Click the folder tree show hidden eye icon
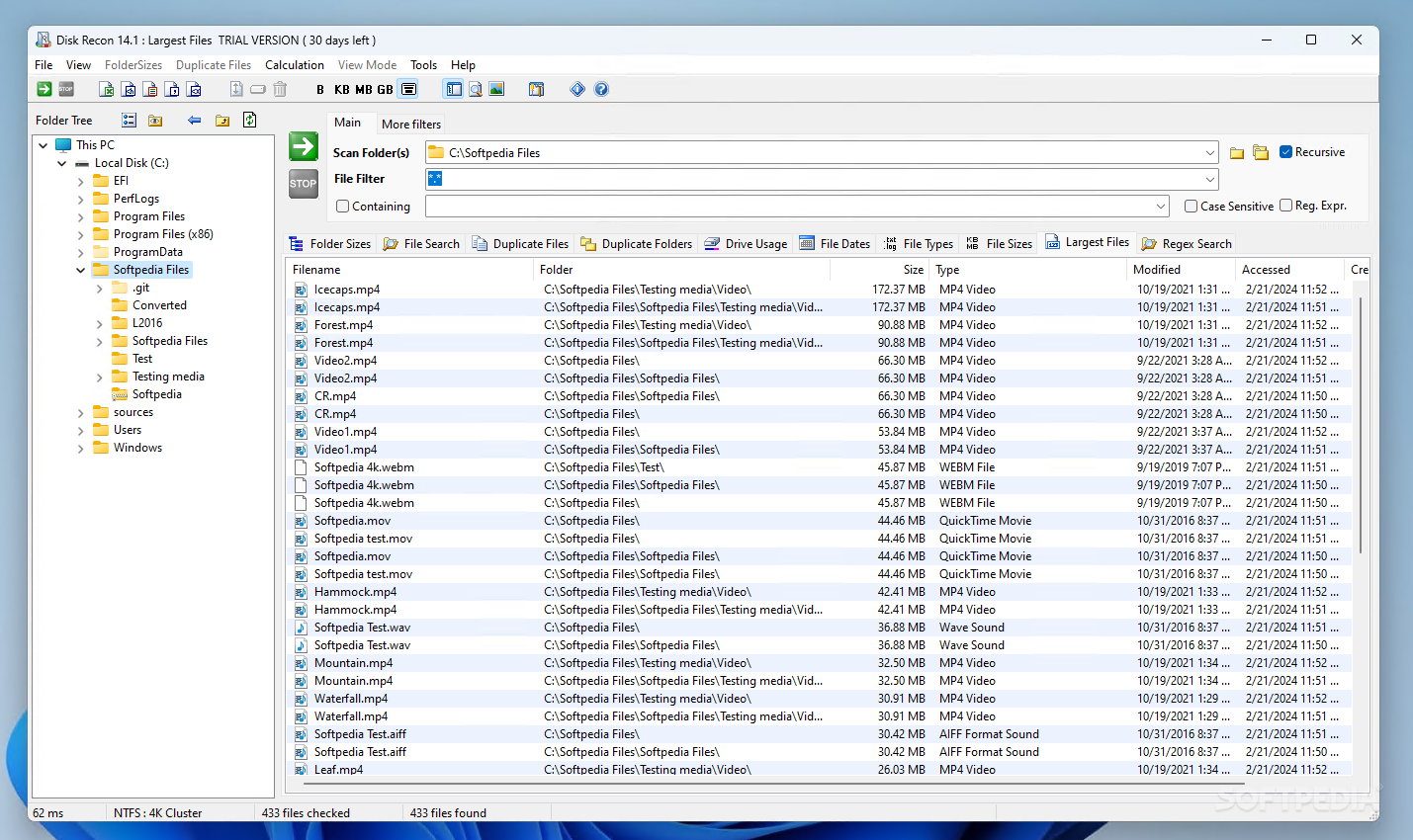The width and height of the screenshot is (1413, 840). pos(155,121)
